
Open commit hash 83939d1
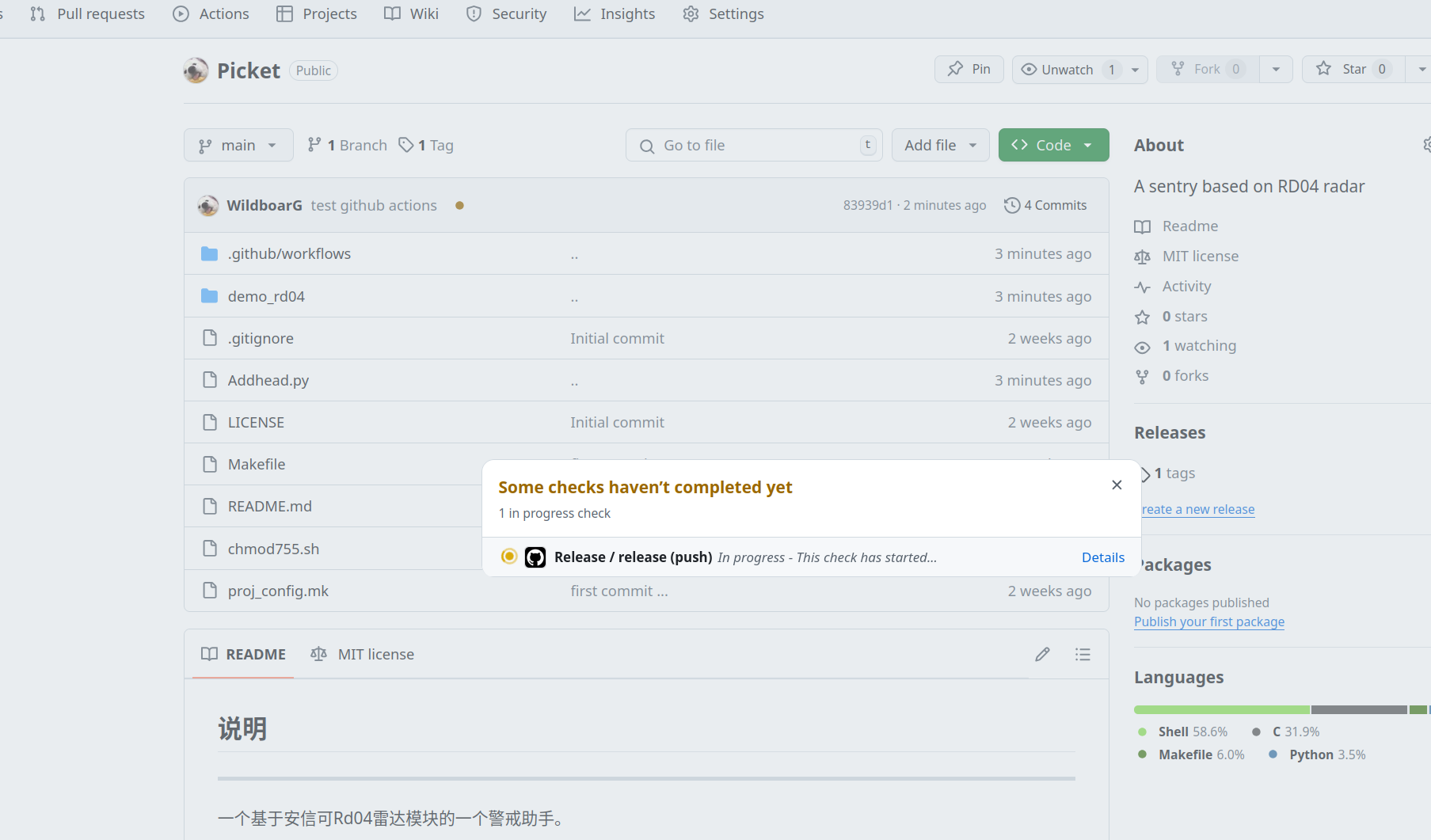tap(868, 205)
